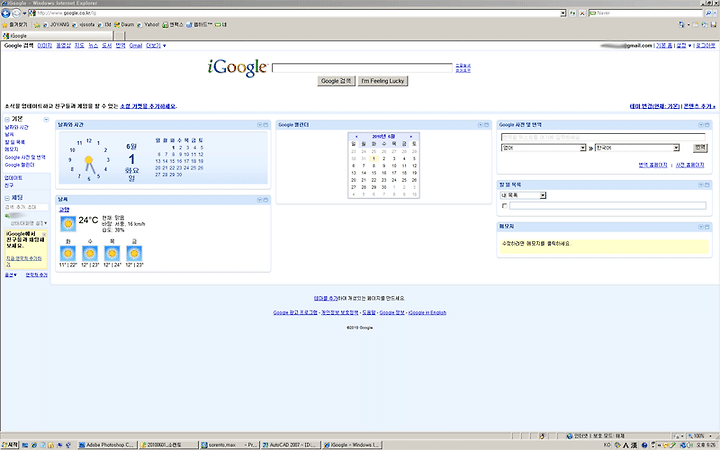Maximize the to-do list gadget
Image resolution: width=720 pixels, height=450 pixels.
pyautogui.click(x=707, y=185)
